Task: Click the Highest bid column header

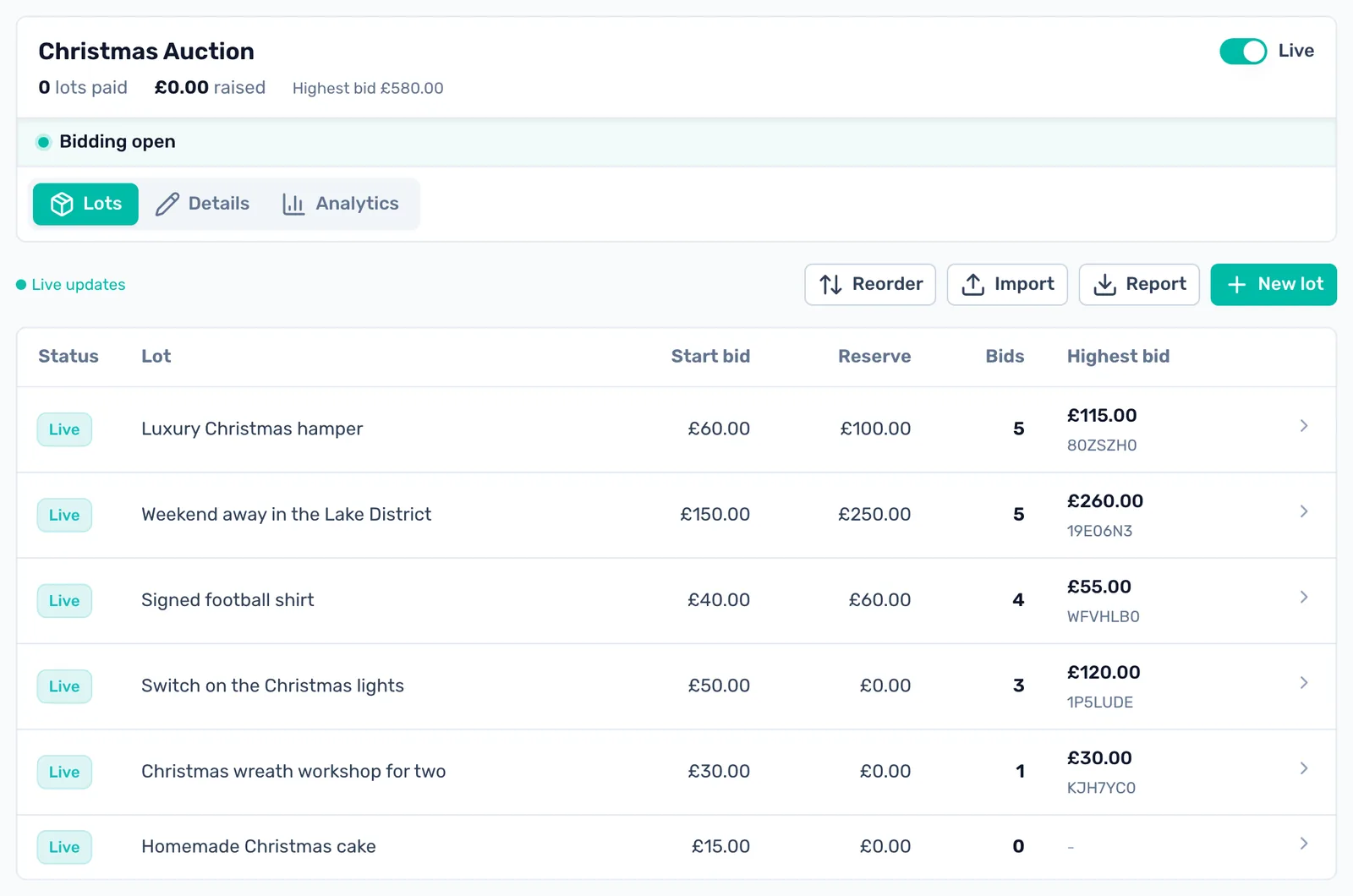Action: point(1118,357)
